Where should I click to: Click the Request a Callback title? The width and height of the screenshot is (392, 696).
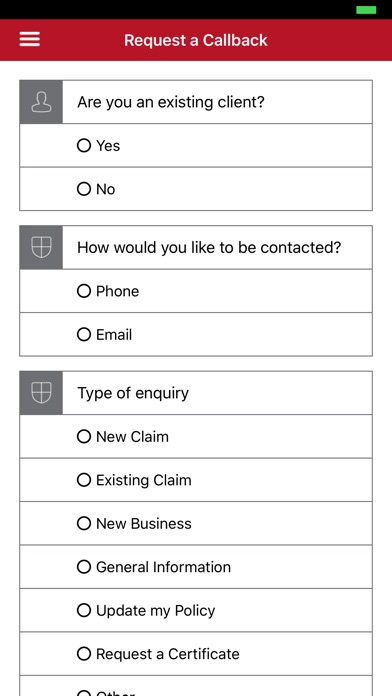[196, 40]
